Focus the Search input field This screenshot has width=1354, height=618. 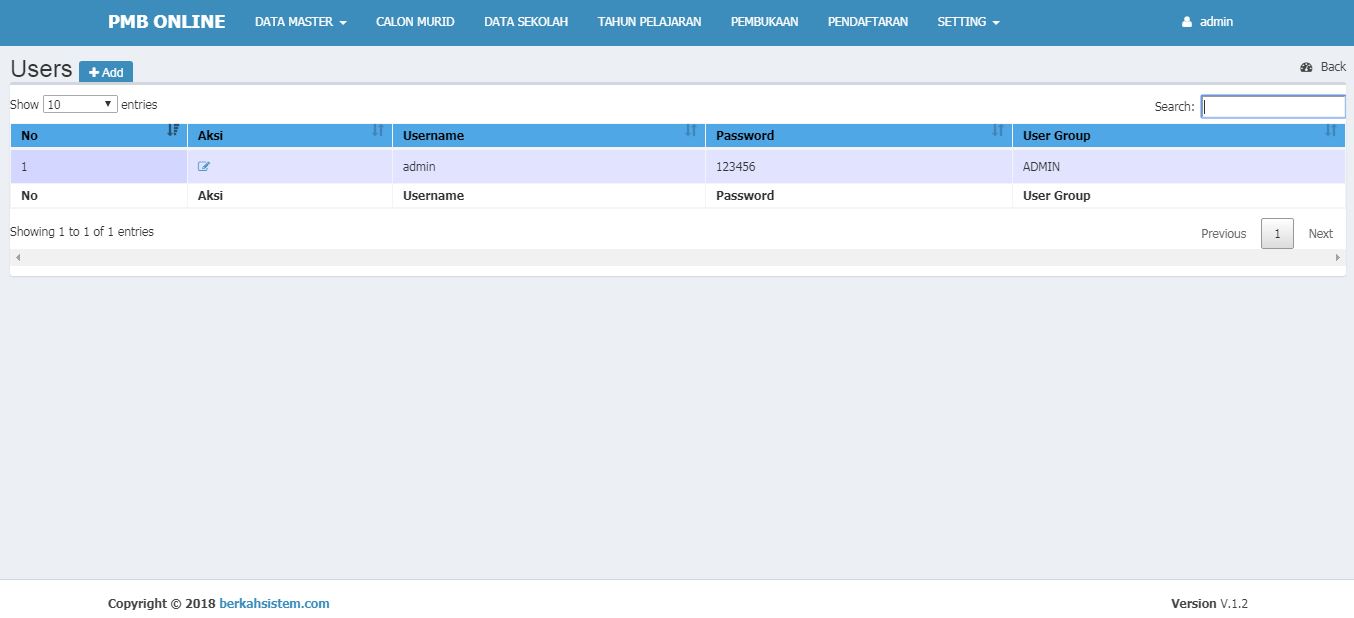tap(1273, 107)
